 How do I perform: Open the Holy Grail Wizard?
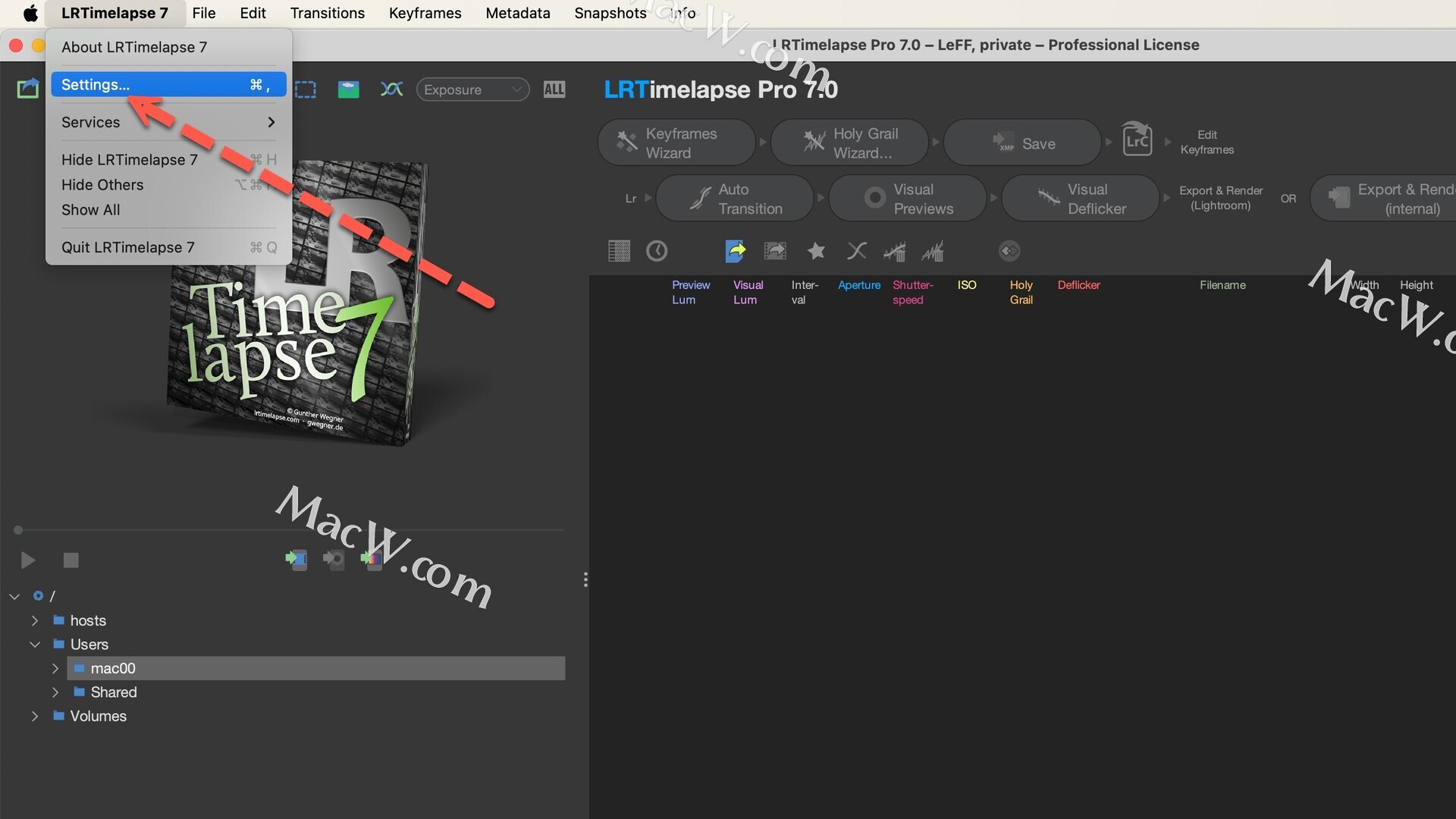coord(849,143)
